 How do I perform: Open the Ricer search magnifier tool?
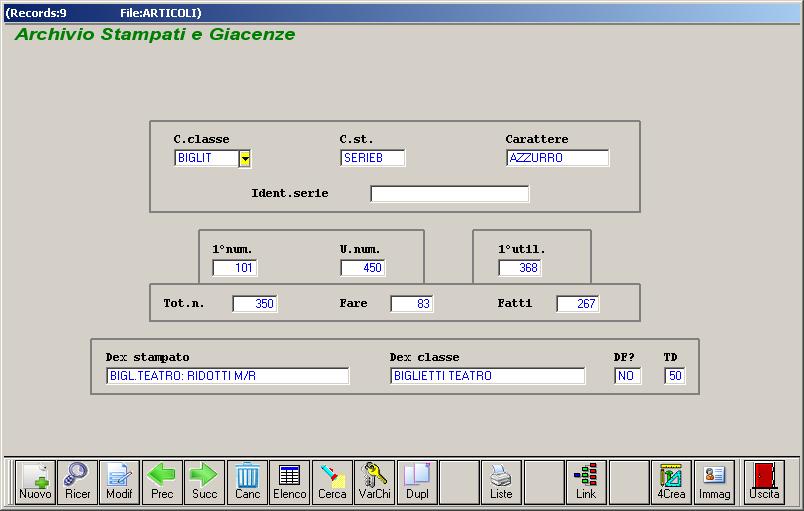pyautogui.click(x=77, y=482)
